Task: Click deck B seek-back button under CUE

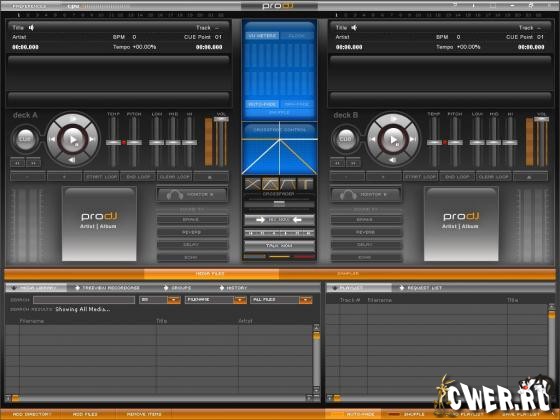Action: [x=337, y=163]
